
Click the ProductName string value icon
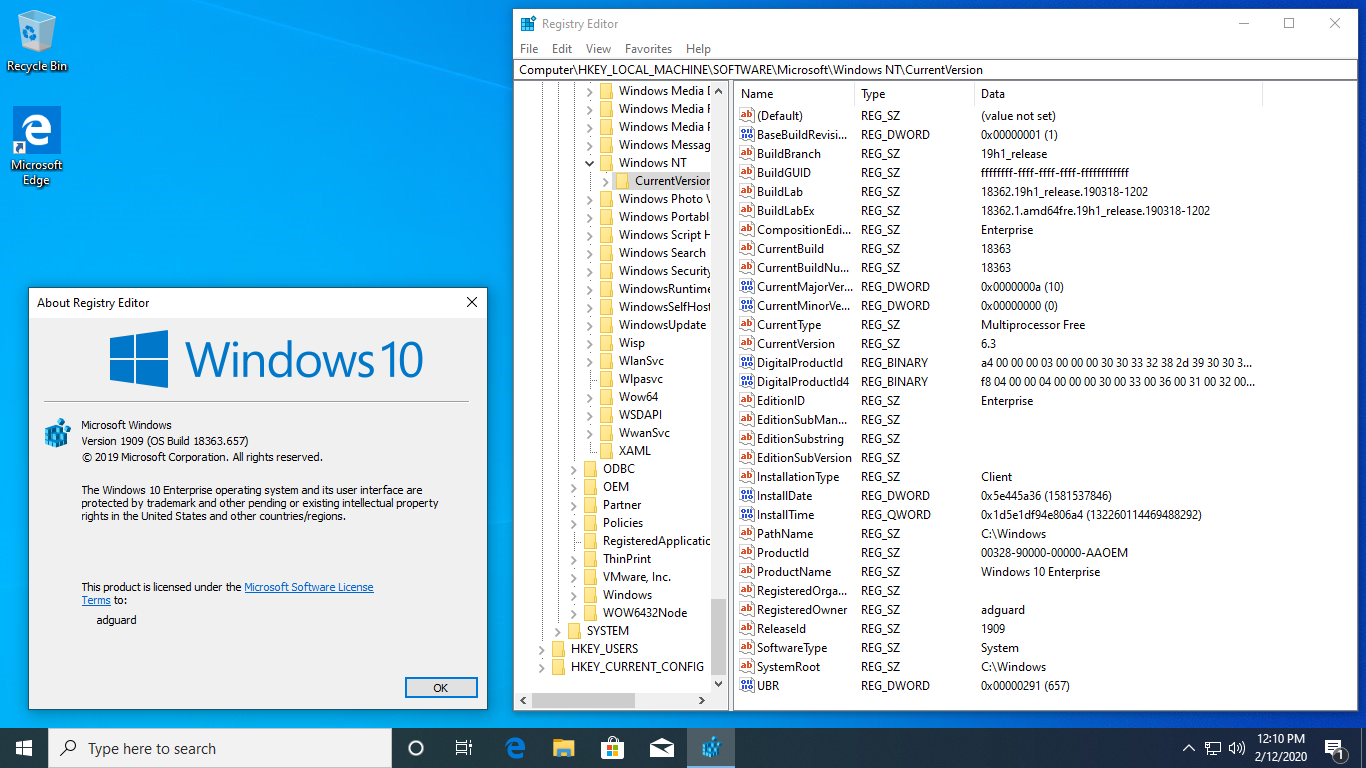pyautogui.click(x=746, y=572)
